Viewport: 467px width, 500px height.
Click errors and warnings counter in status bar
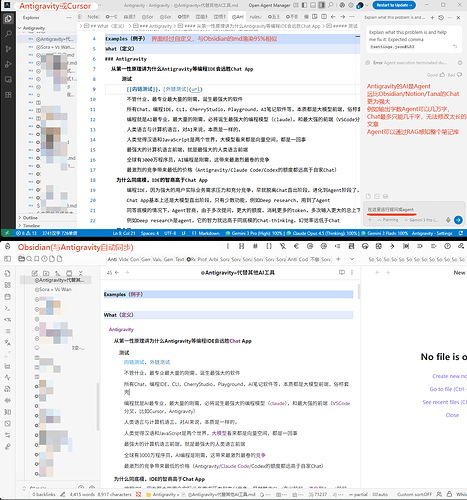(x=27, y=233)
